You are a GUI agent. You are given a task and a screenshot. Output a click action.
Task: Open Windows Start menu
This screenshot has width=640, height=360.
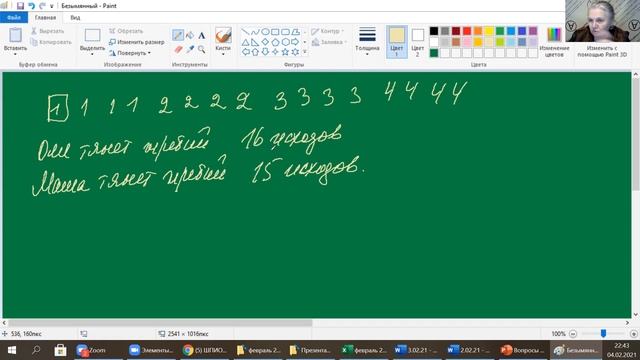click(x=12, y=350)
